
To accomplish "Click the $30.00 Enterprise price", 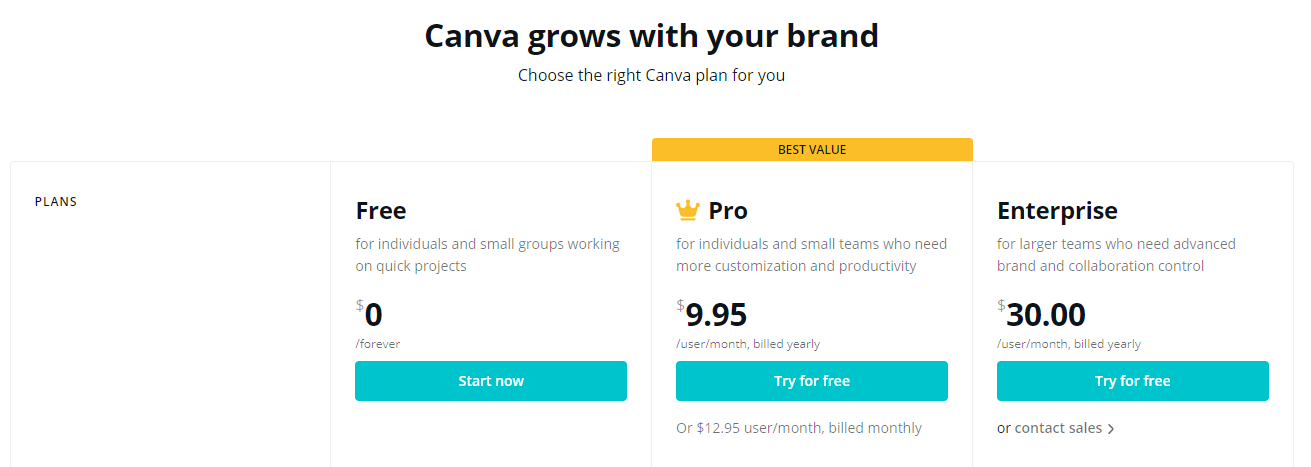I will pyautogui.click(x=1041, y=315).
